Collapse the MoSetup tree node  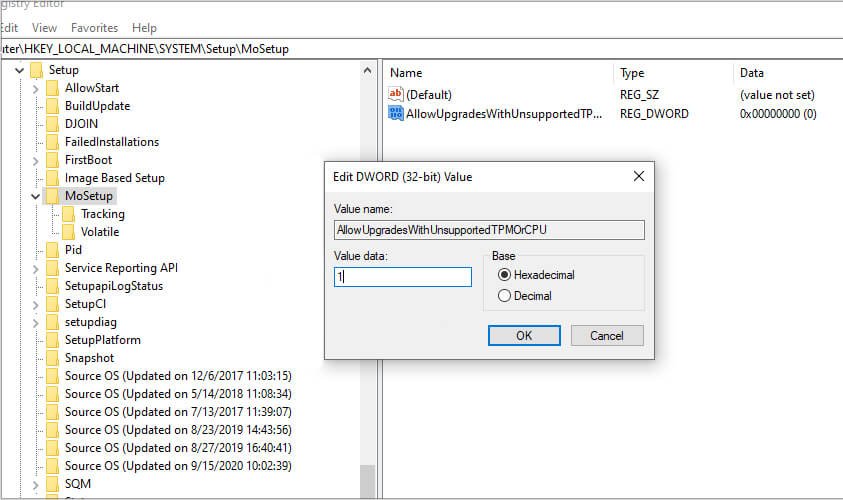35,196
